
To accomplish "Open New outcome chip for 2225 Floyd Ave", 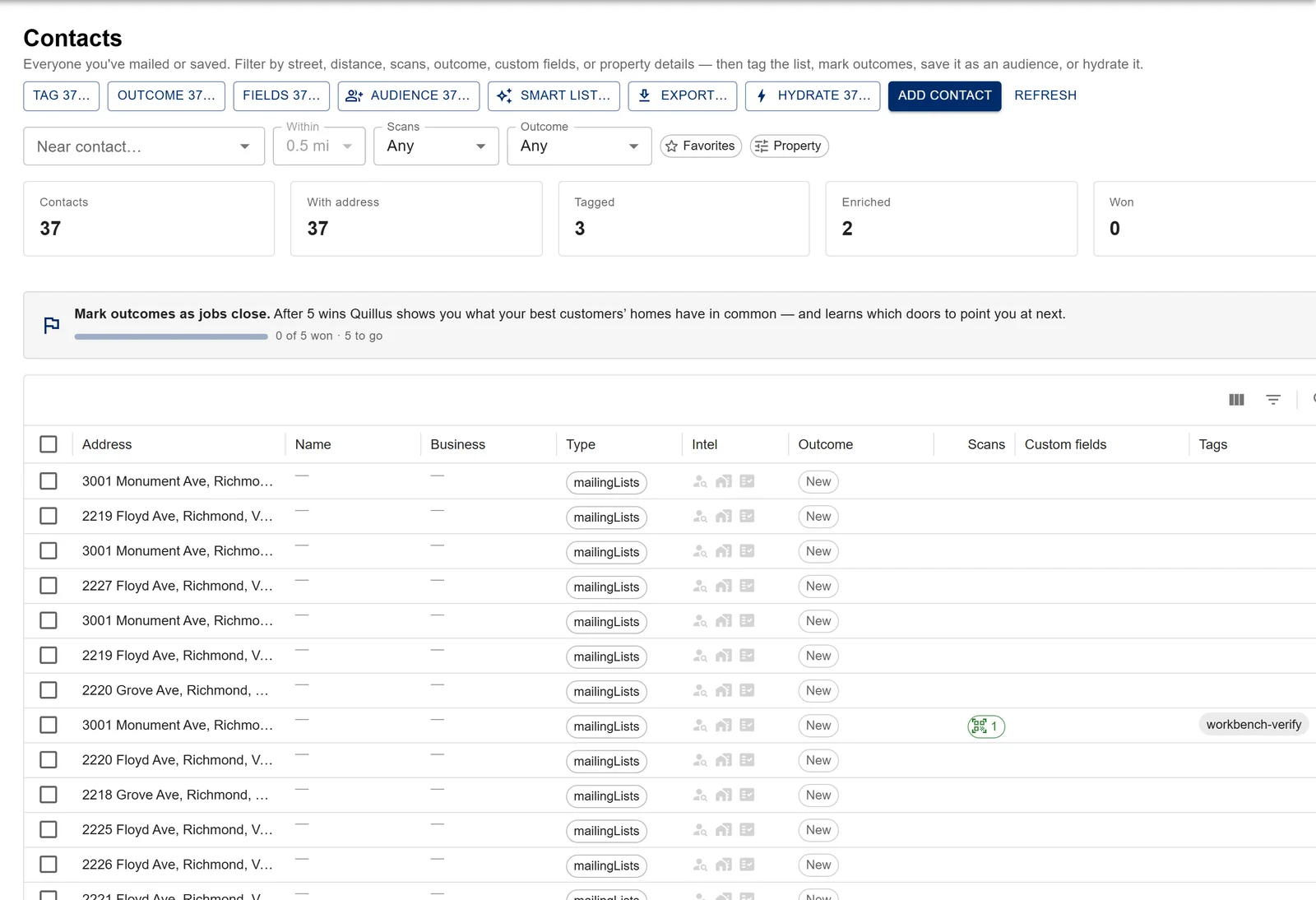I will point(818,830).
